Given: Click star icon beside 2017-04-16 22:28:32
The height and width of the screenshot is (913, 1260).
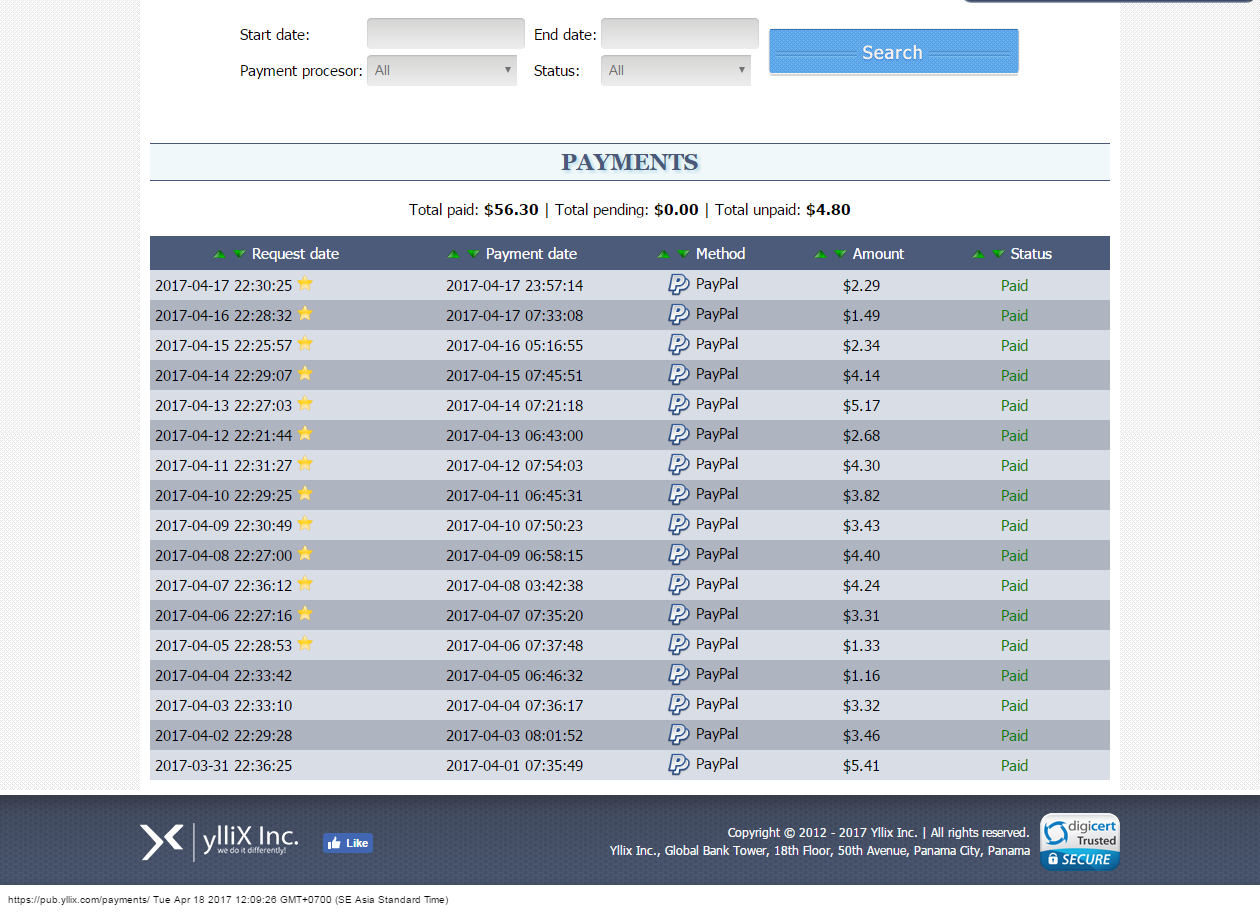Looking at the screenshot, I should (305, 313).
